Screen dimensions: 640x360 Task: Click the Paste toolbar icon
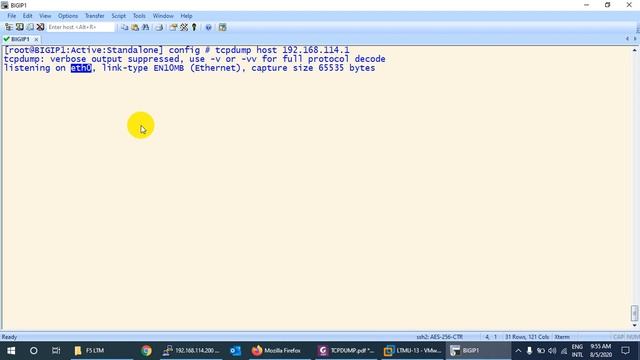135,27
